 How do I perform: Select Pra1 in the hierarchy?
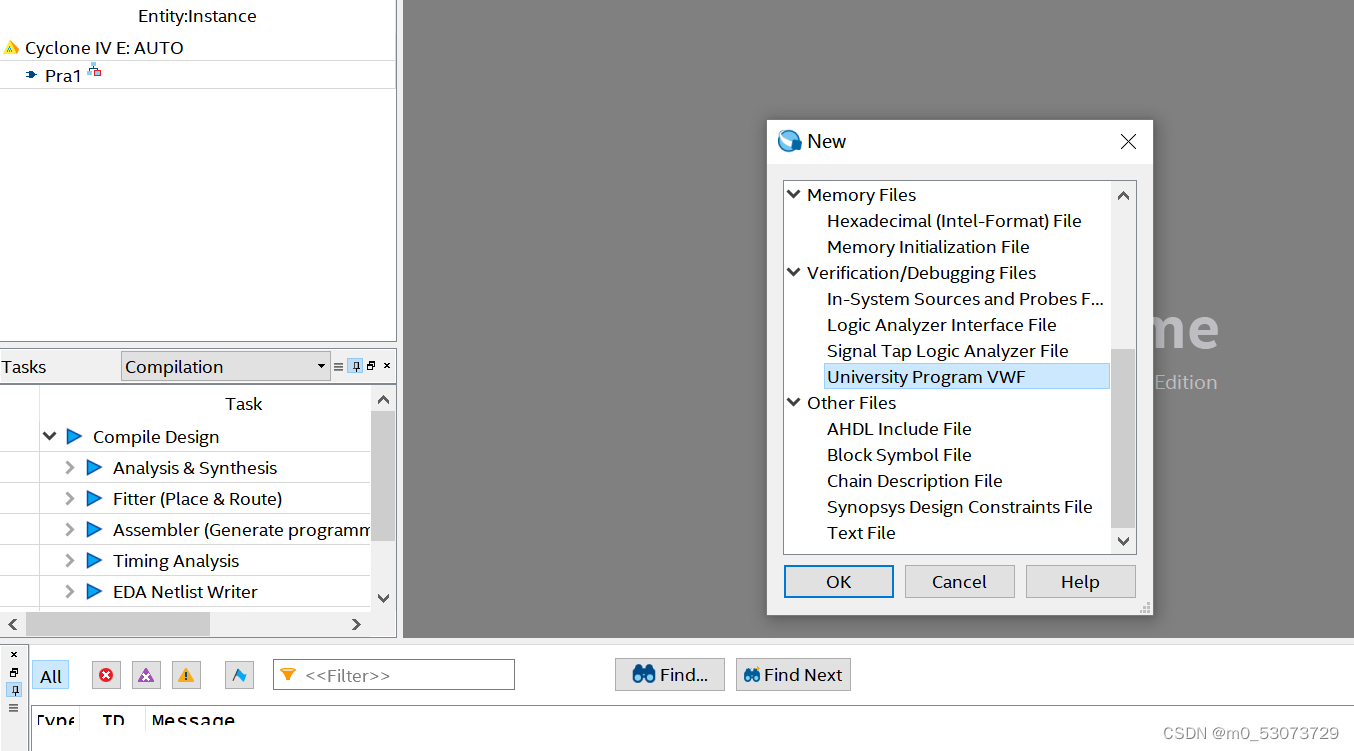(63, 76)
